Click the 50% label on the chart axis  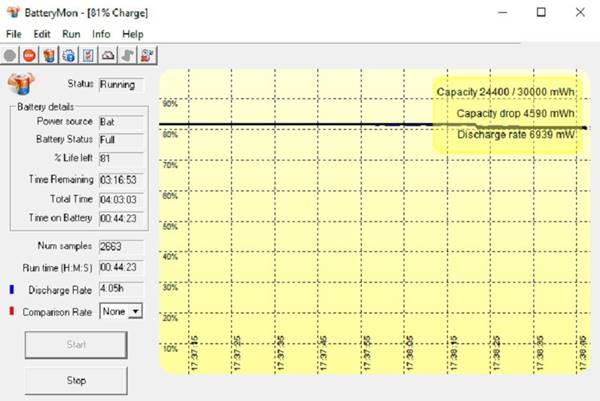pyautogui.click(x=170, y=226)
